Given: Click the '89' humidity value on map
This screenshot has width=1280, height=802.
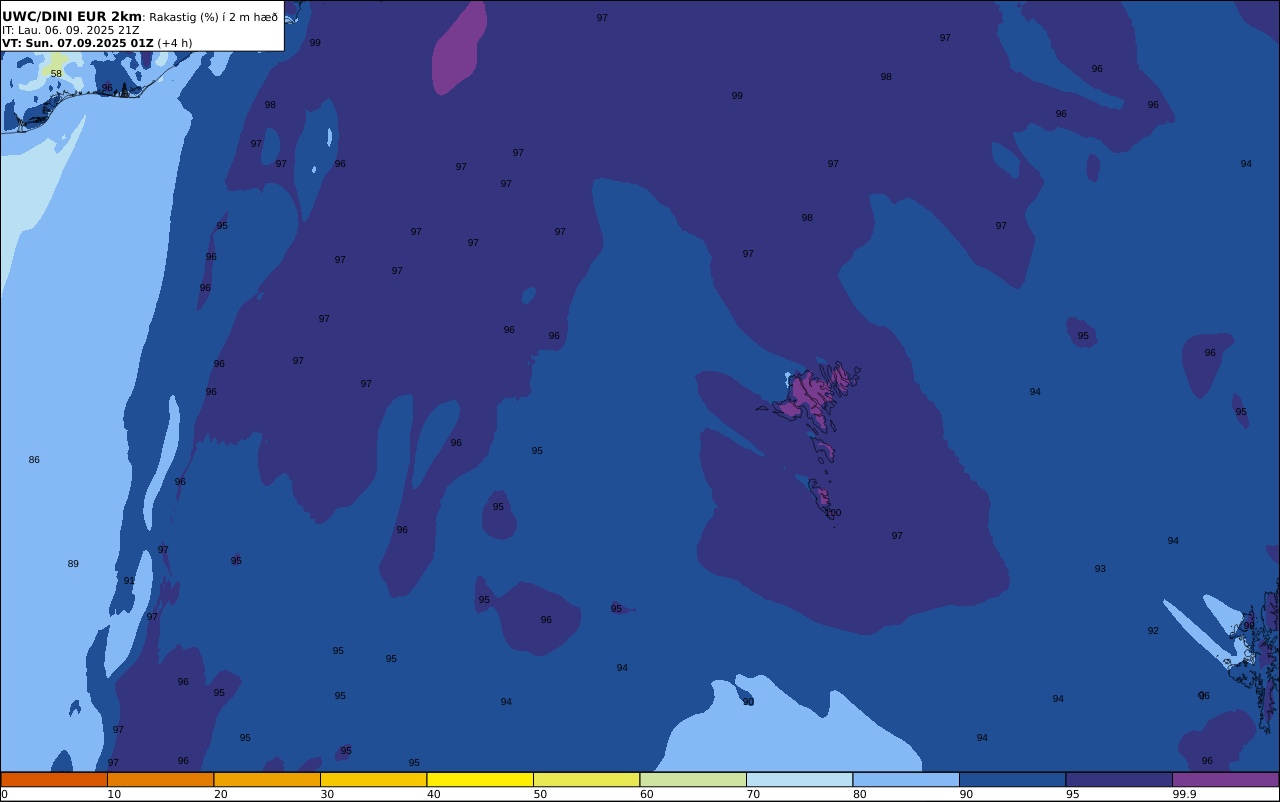Looking at the screenshot, I should click(x=73, y=564).
